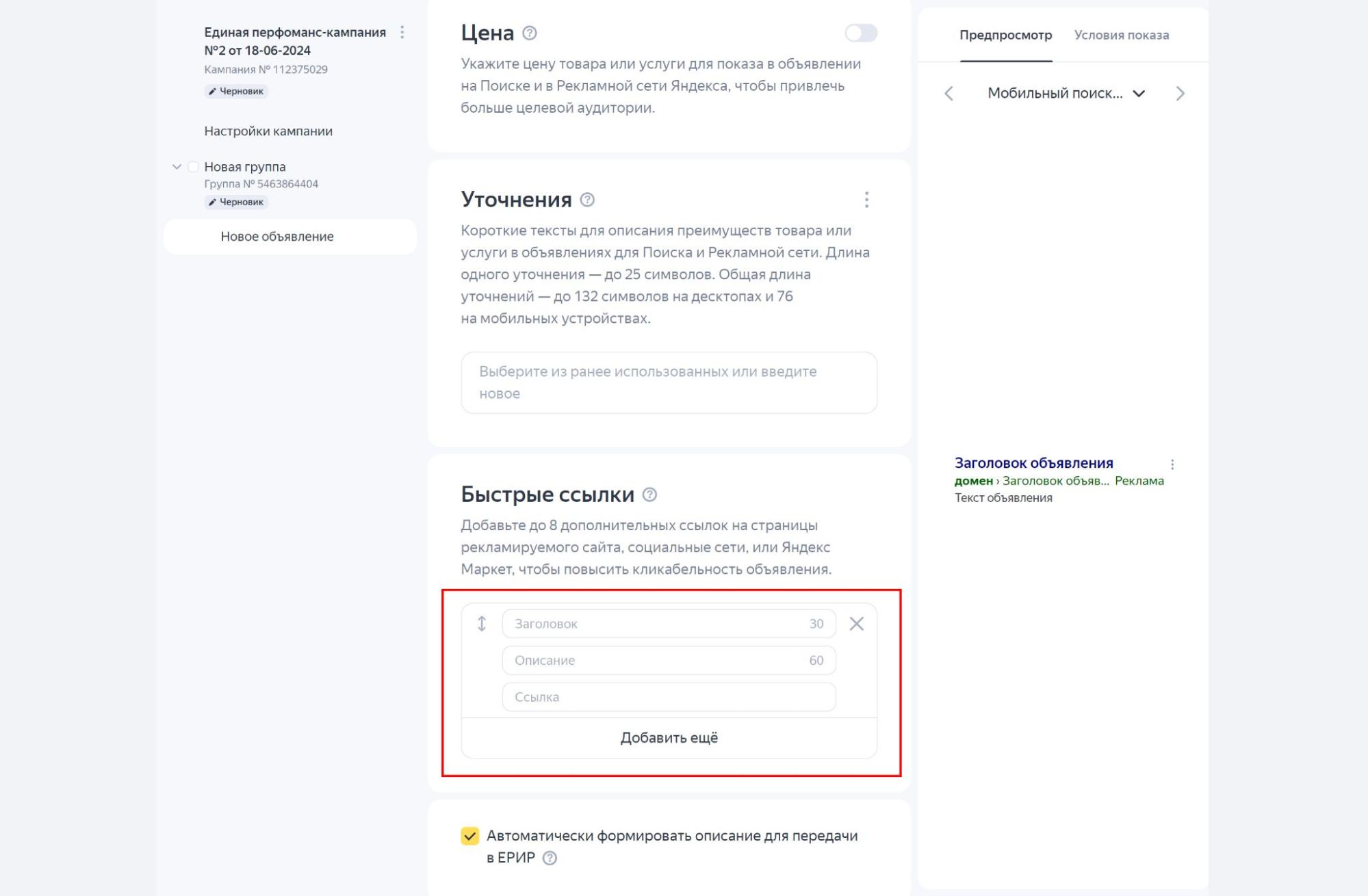1368x896 pixels.
Task: Click the Добавить ещё button
Action: [669, 737]
